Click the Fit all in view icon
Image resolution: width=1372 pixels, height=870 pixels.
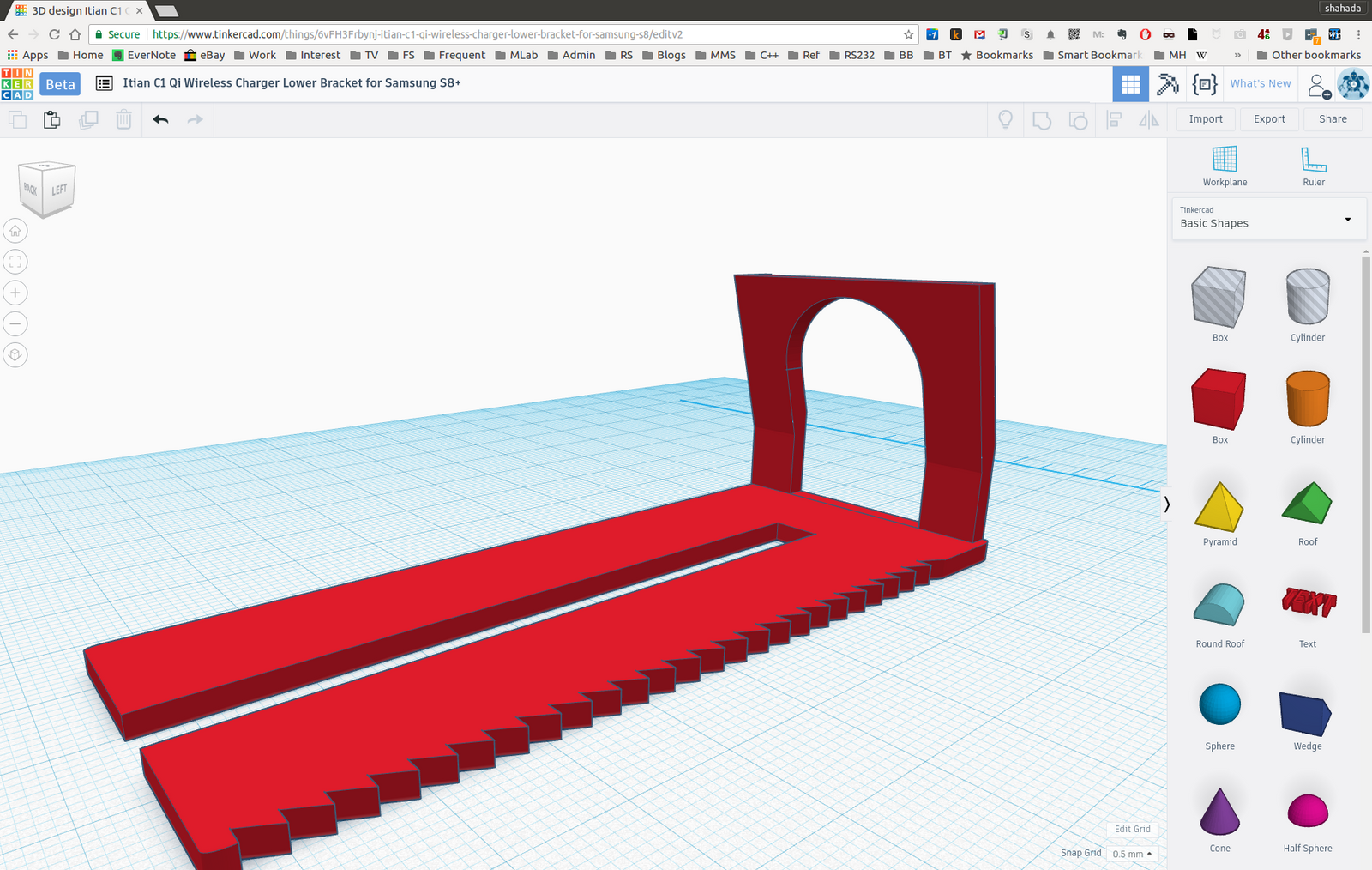[x=15, y=262]
